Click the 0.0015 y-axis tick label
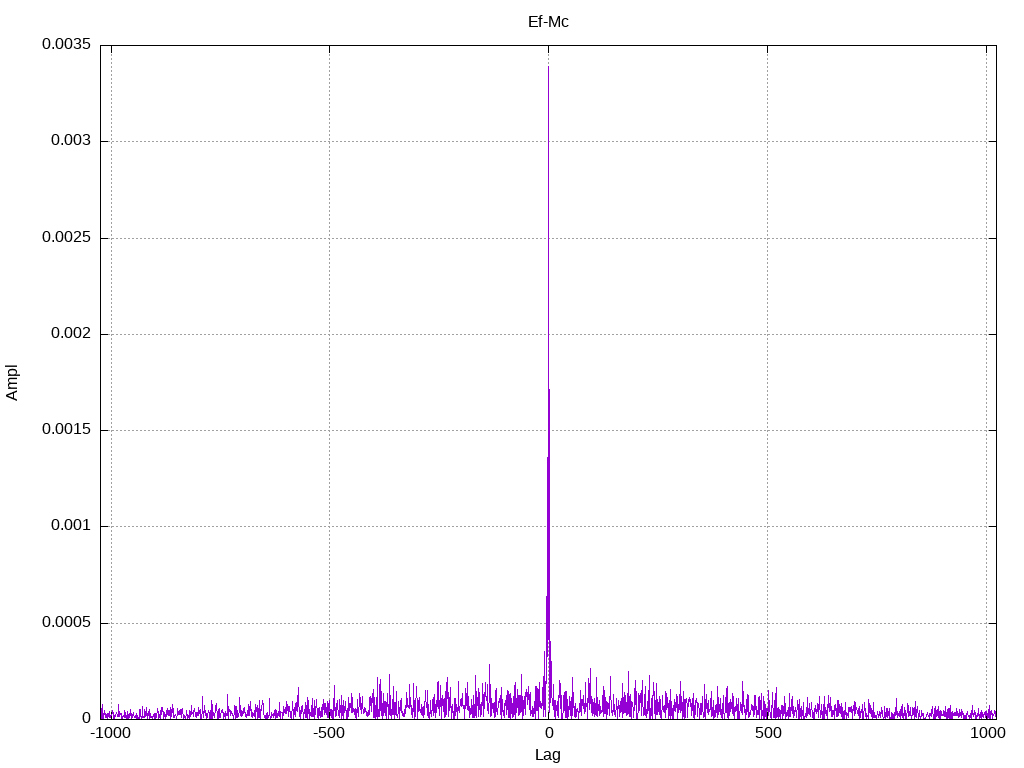 coord(67,430)
